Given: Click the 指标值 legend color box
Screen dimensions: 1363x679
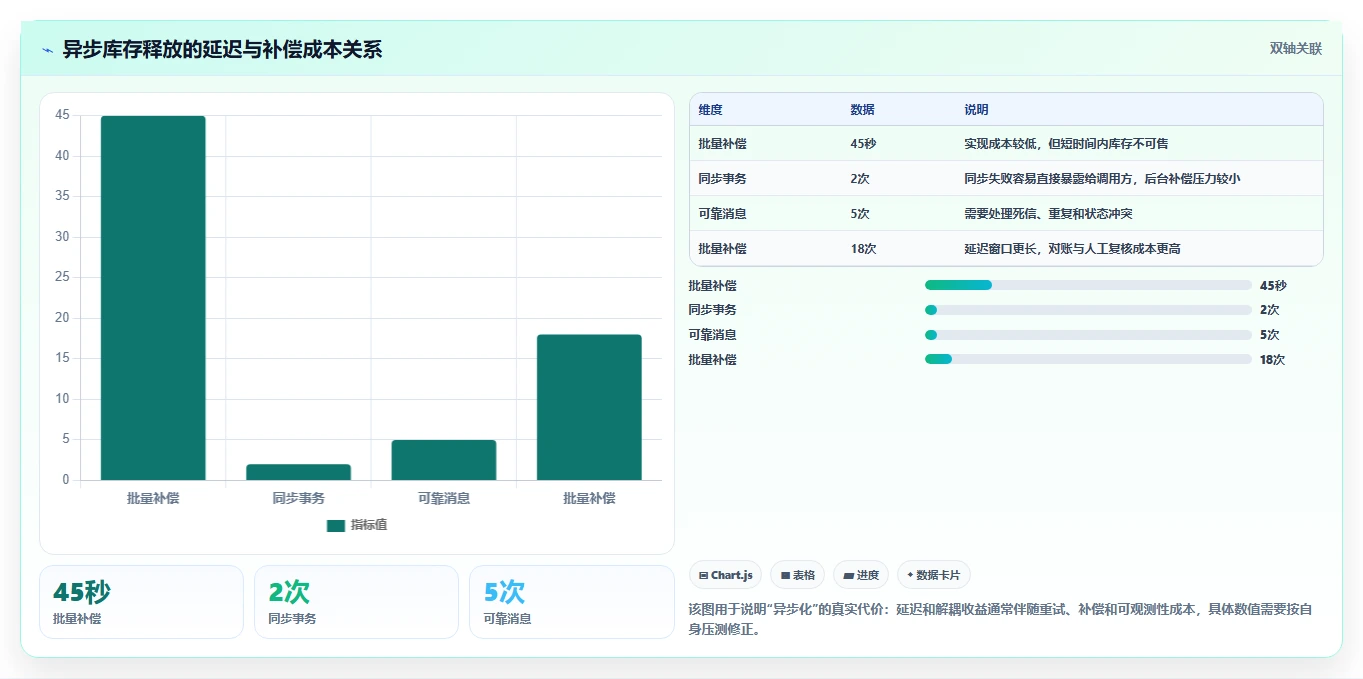Looking at the screenshot, I should coord(335,525).
